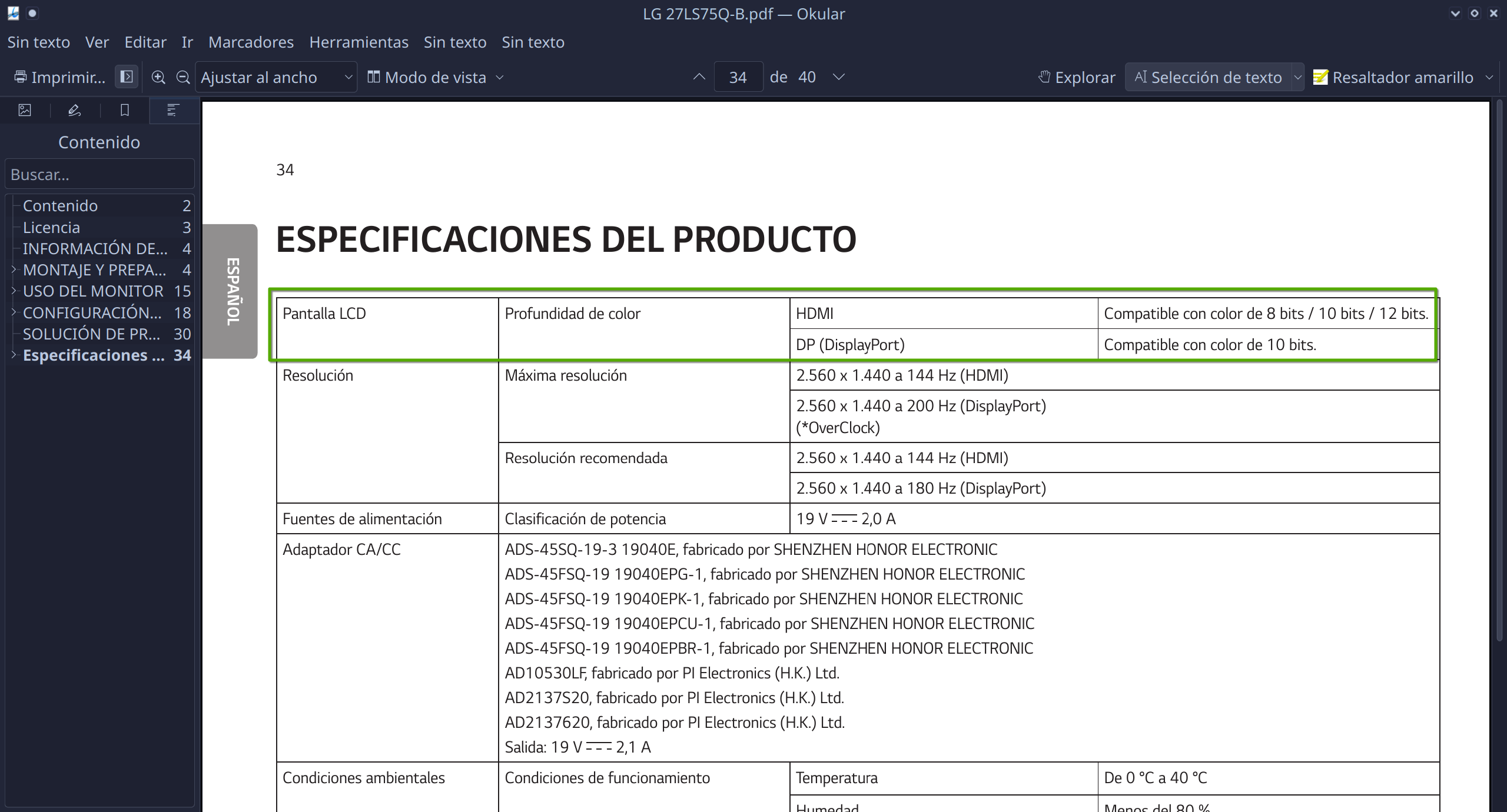Image resolution: width=1507 pixels, height=812 pixels.
Task: Open the annotations/reviews sidebar panel
Action: pyautogui.click(x=75, y=110)
